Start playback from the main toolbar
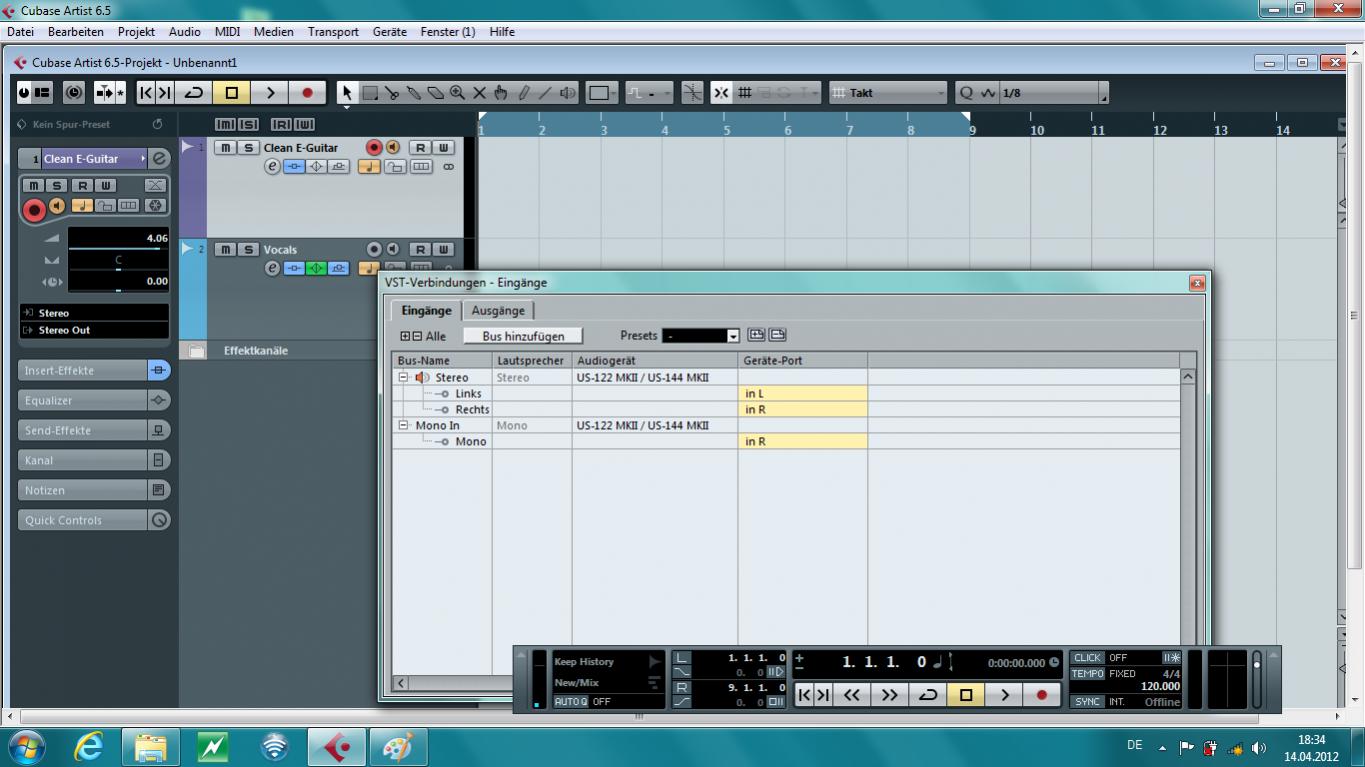 [270, 93]
